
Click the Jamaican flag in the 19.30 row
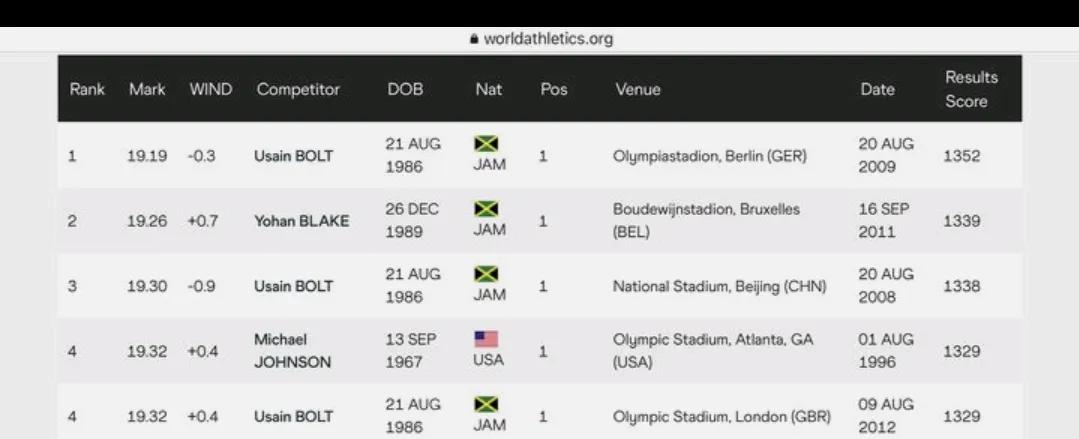click(x=487, y=274)
